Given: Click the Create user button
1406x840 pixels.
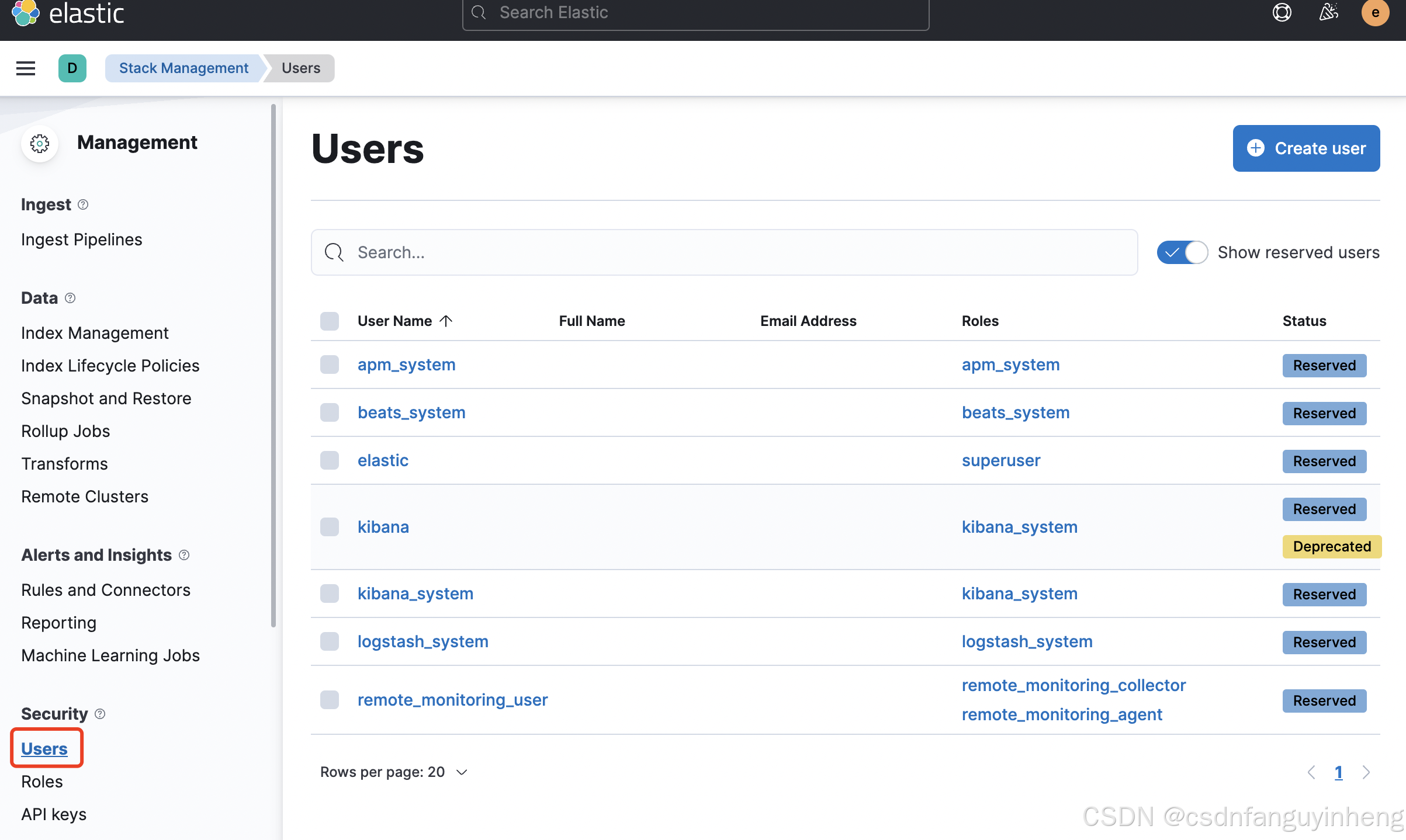Looking at the screenshot, I should coord(1306,148).
